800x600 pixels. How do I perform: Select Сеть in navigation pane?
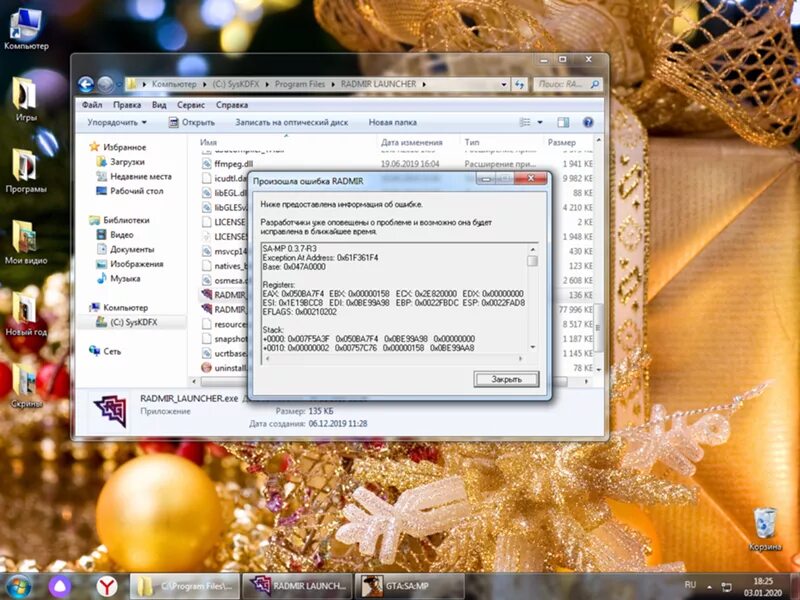(106, 352)
